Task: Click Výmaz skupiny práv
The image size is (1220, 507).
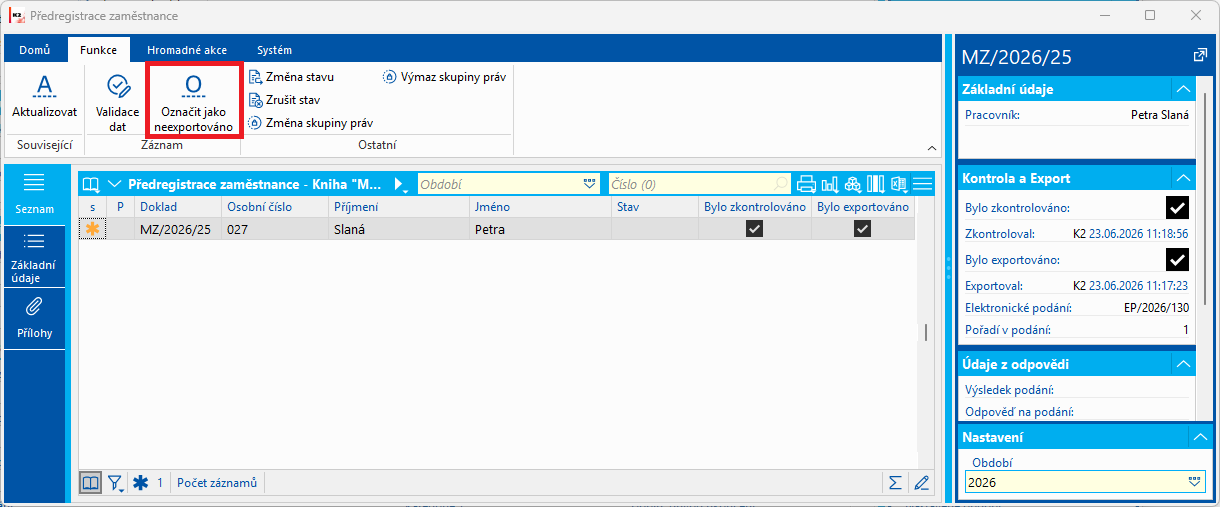Action: (444, 76)
